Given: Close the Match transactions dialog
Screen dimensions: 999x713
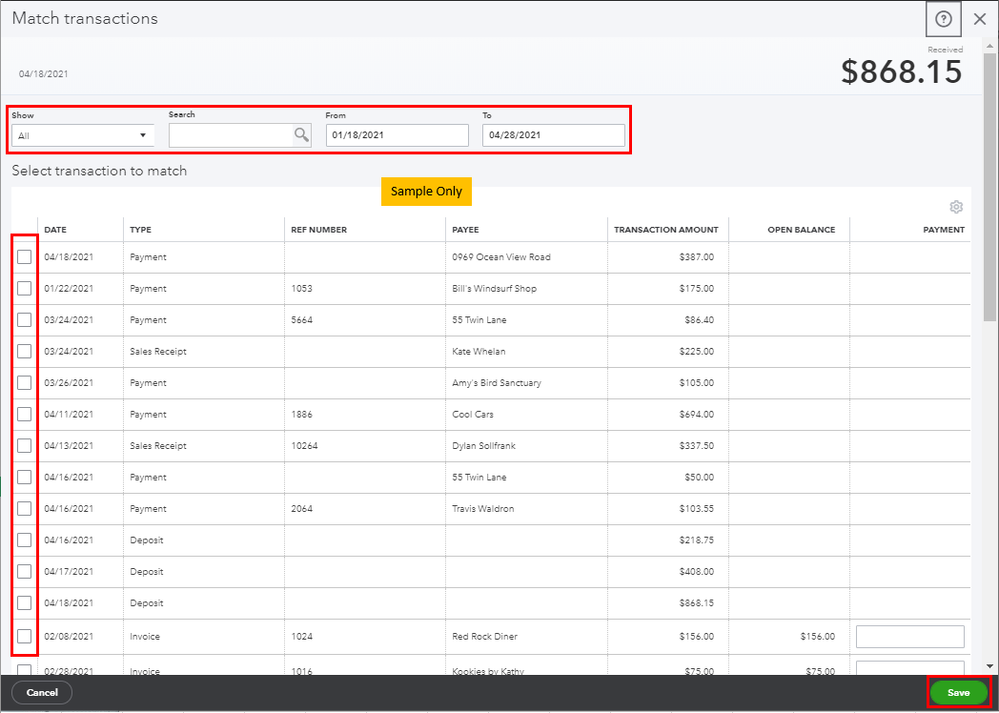Looking at the screenshot, I should [980, 19].
